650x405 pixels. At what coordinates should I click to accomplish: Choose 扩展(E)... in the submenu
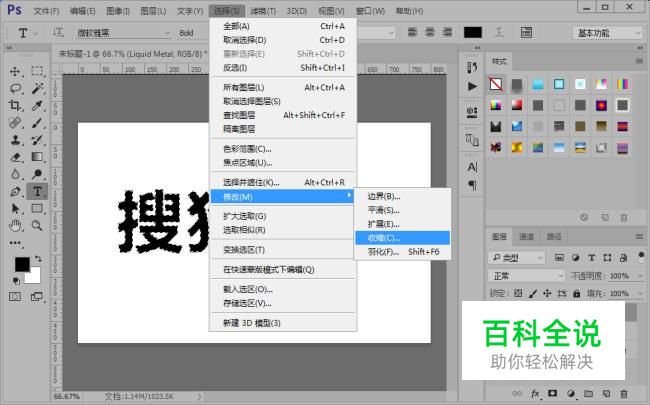tap(403, 224)
